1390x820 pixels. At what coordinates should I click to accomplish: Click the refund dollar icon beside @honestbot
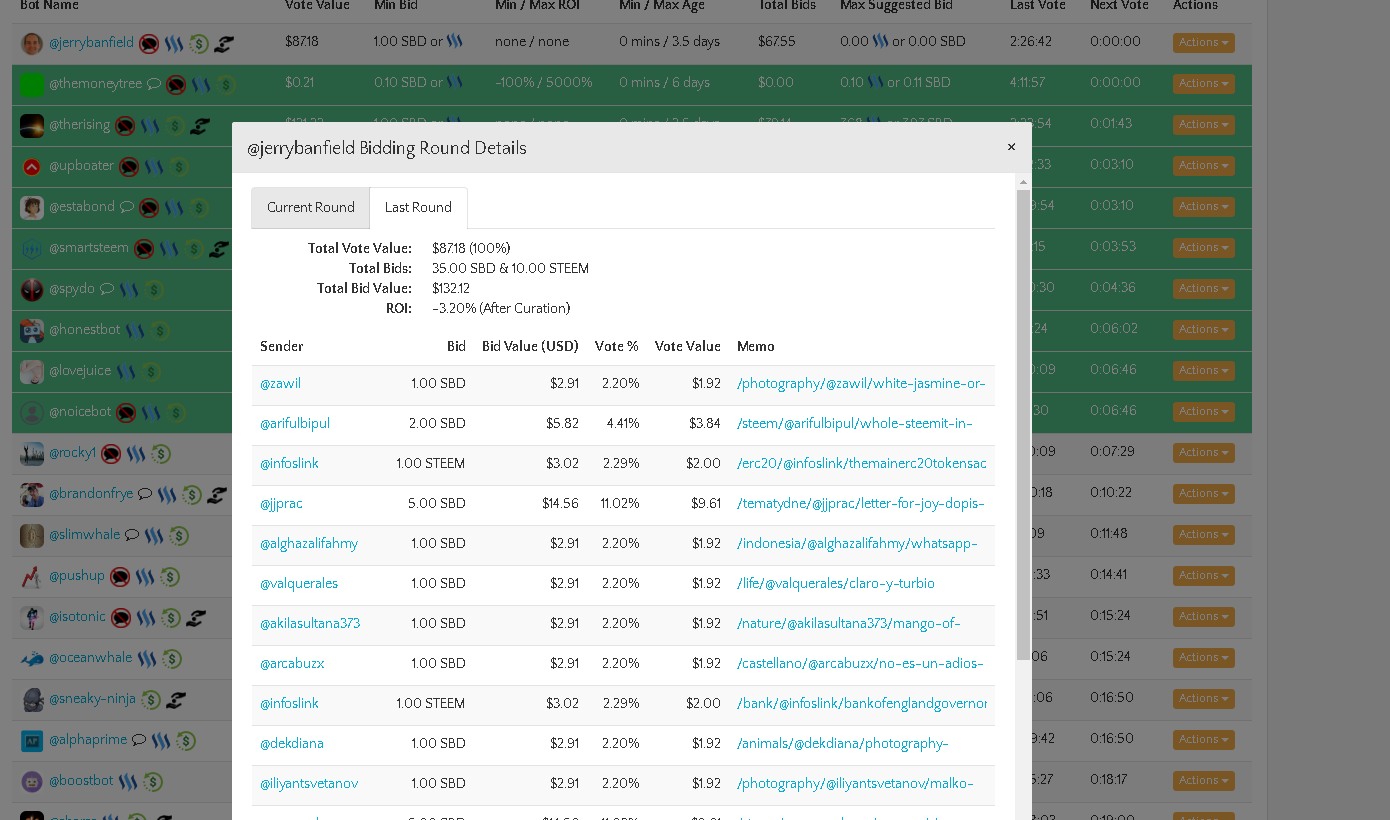tap(160, 330)
